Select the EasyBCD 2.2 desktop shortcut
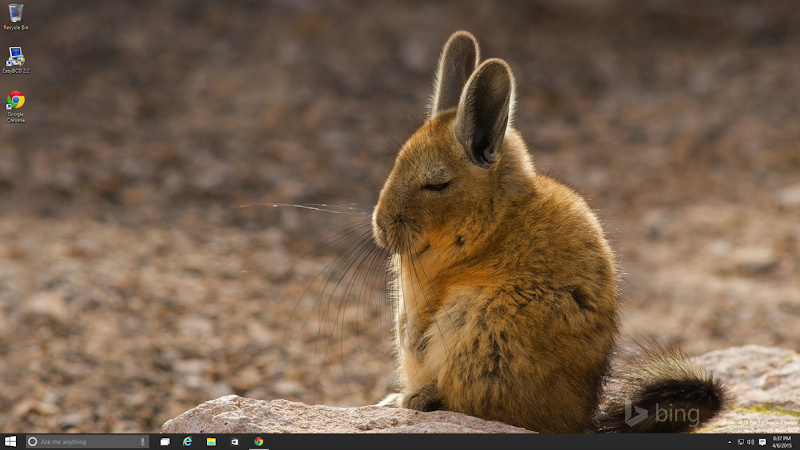The image size is (800, 450). pyautogui.click(x=16, y=58)
